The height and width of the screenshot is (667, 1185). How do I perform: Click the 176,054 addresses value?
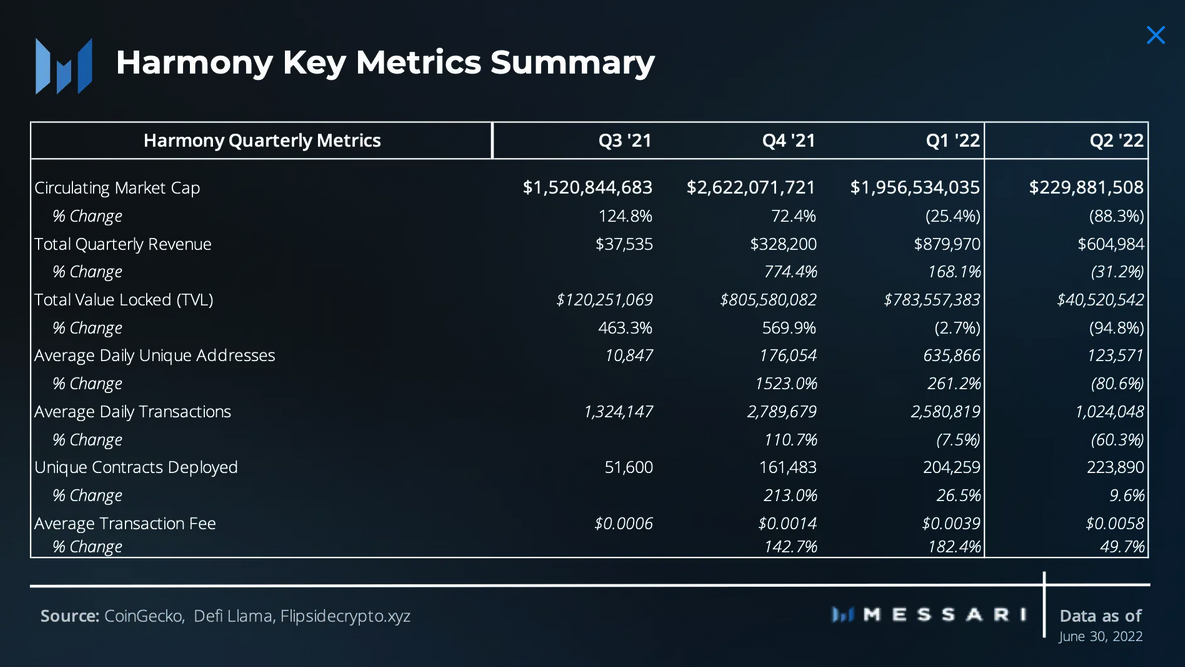(788, 356)
